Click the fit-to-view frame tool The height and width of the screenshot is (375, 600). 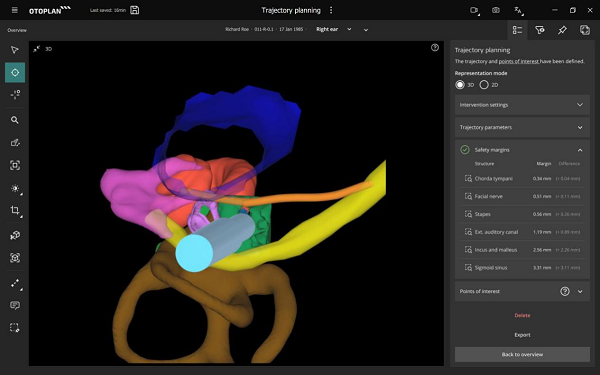15,165
